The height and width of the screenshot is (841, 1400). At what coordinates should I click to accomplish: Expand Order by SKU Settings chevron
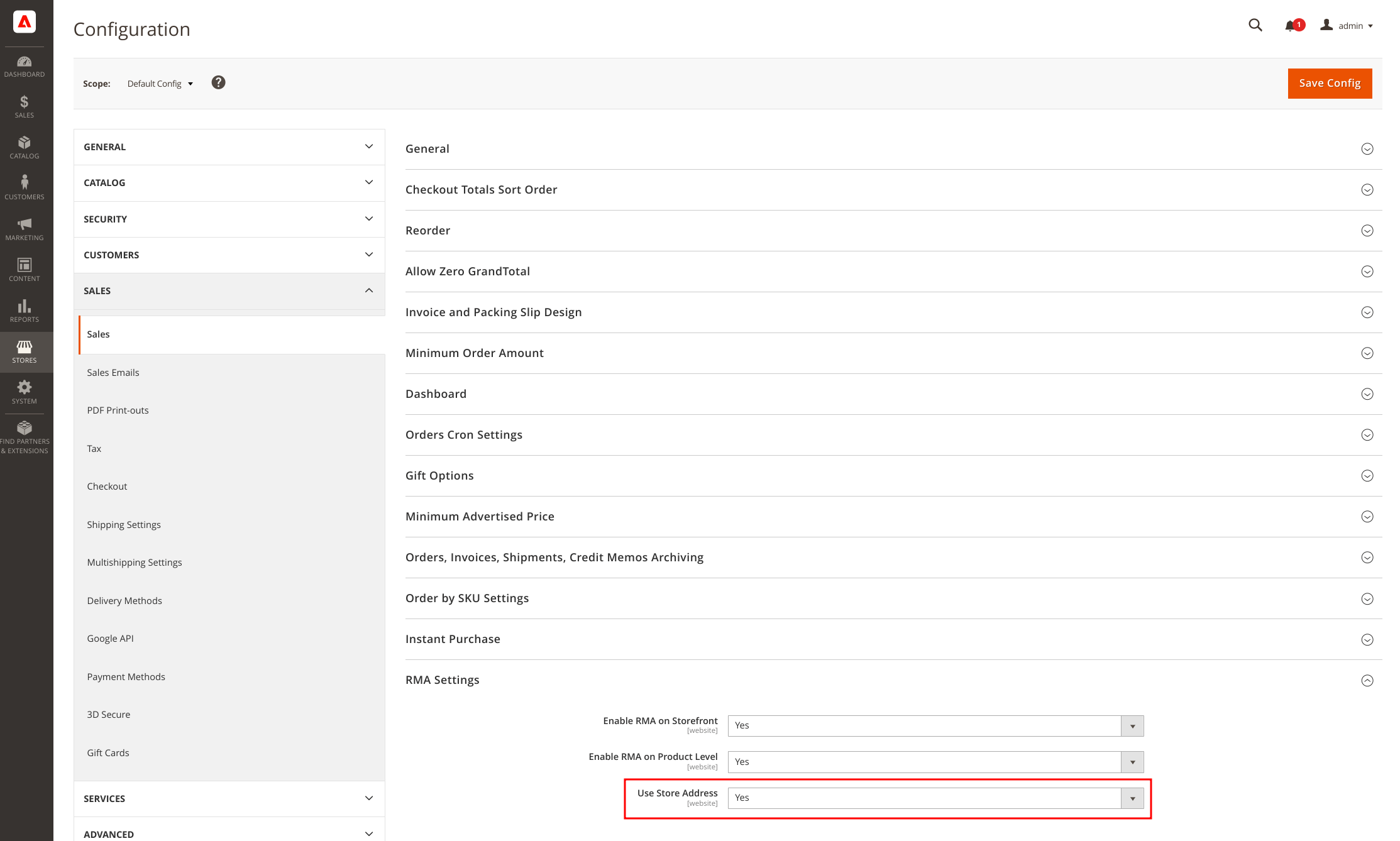tap(1367, 599)
